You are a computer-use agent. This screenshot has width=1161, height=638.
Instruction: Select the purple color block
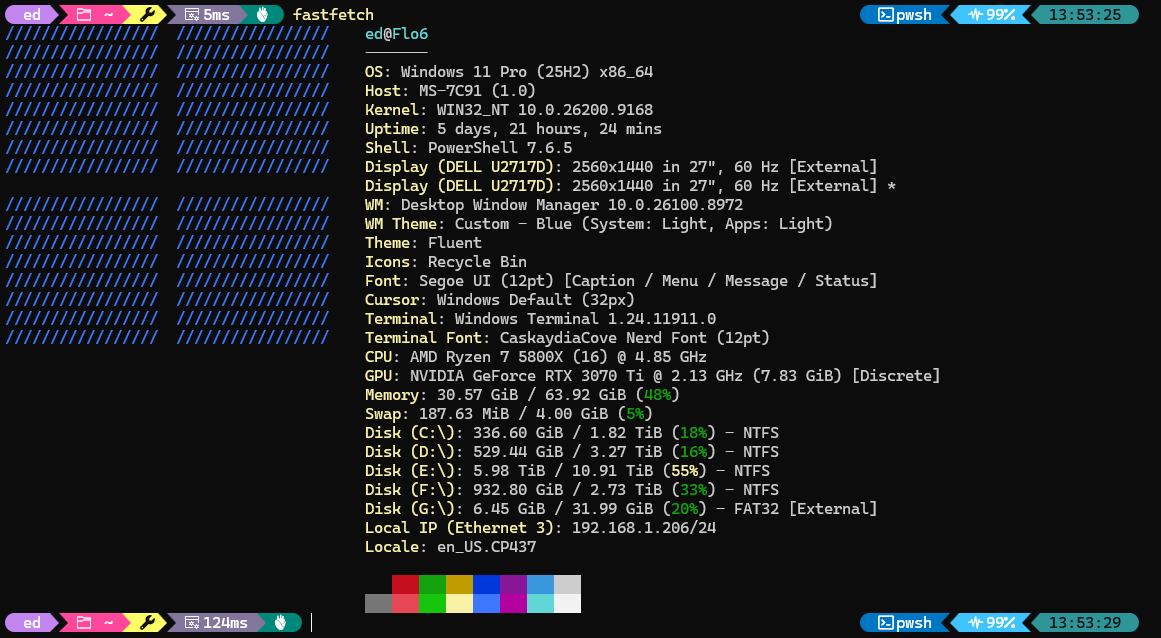click(x=513, y=585)
